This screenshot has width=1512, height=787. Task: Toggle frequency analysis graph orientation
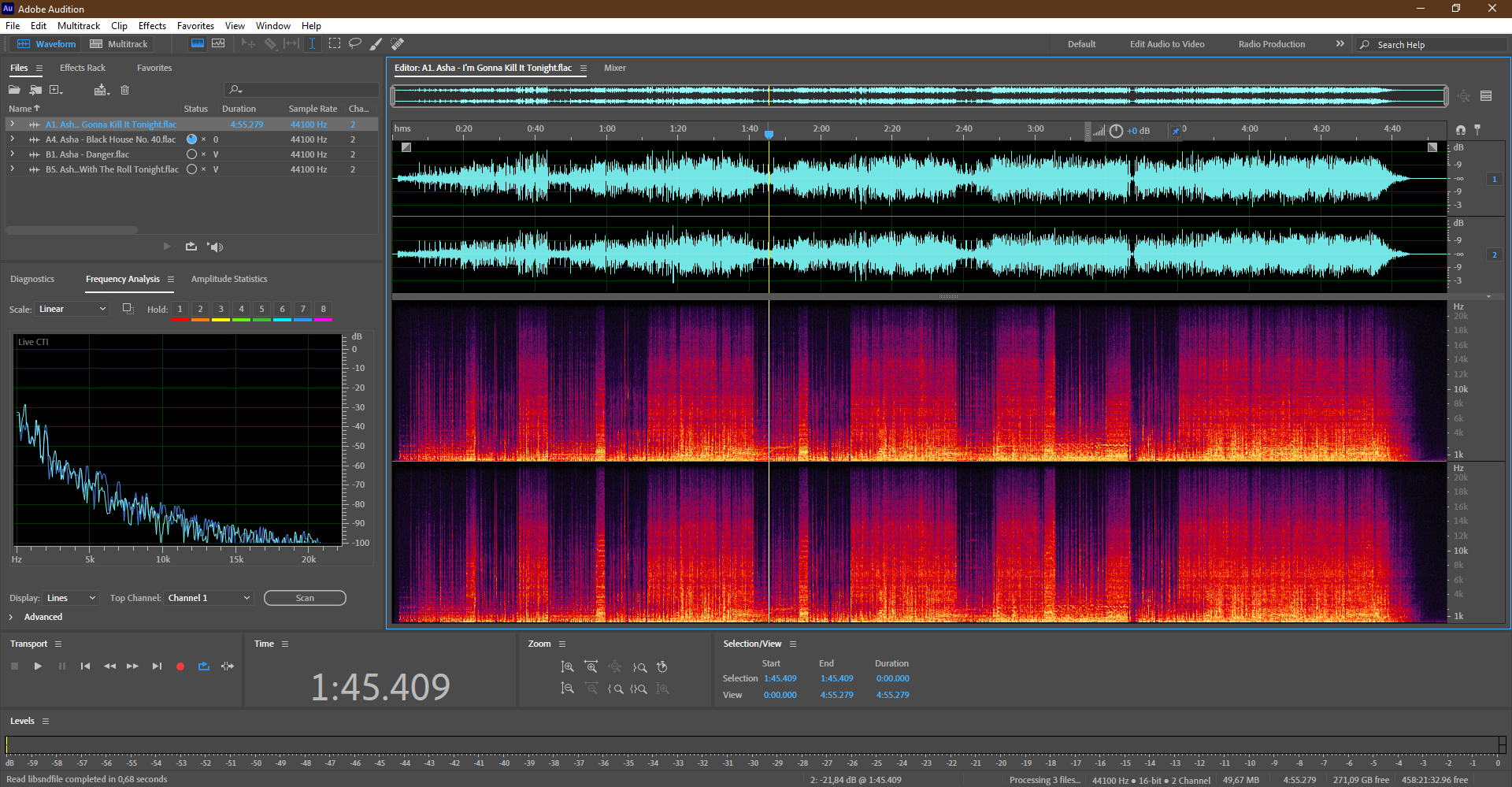tap(128, 309)
